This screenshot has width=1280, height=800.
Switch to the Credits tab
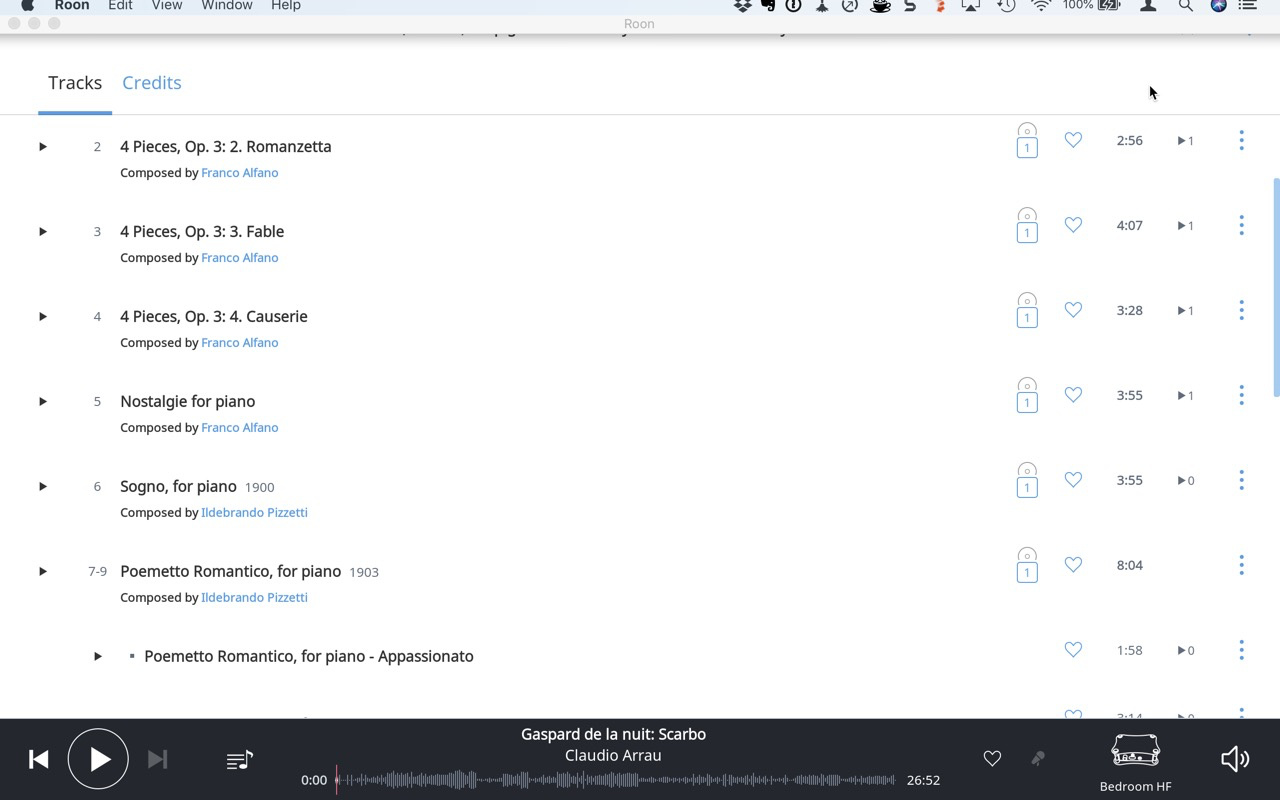click(x=152, y=83)
